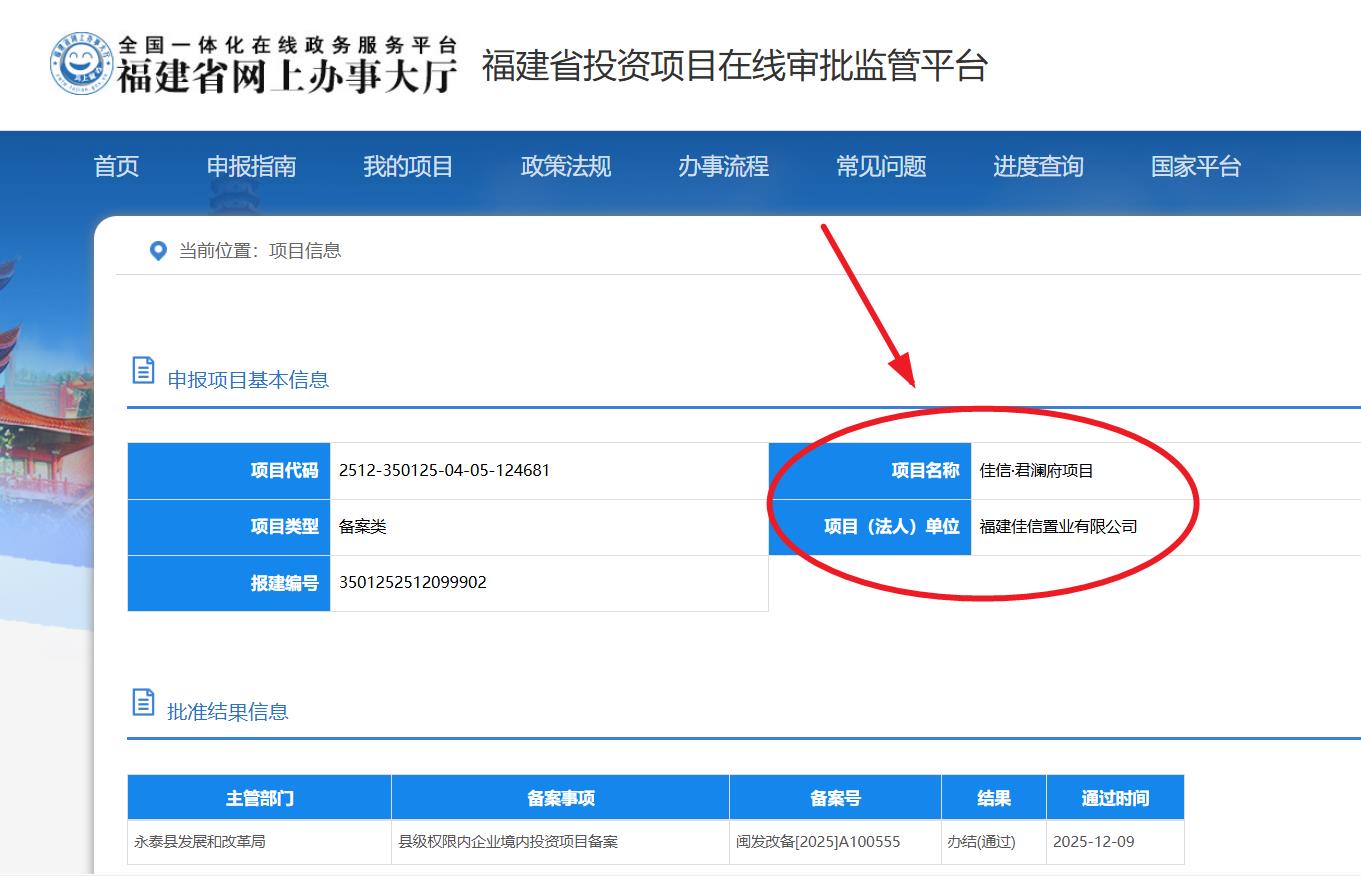
Task: Go to 我的项目 in navigation
Action: pyautogui.click(x=408, y=166)
